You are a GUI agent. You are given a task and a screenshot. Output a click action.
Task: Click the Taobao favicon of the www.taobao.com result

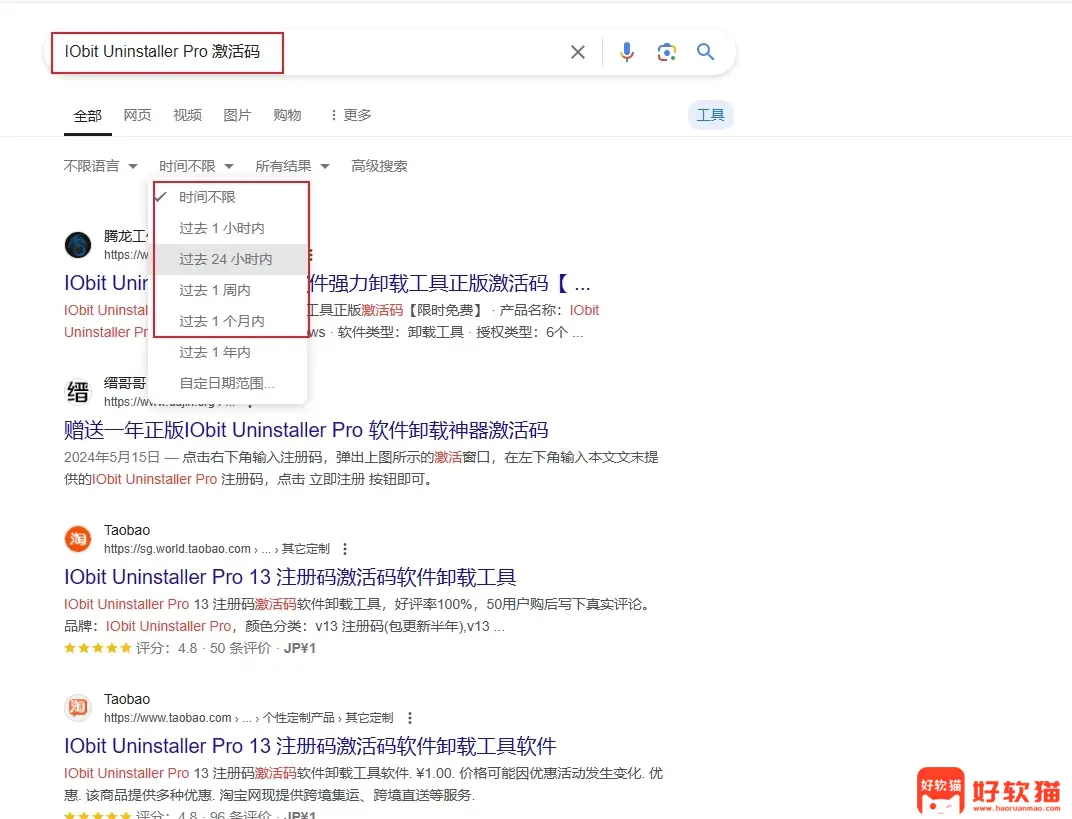[78, 708]
